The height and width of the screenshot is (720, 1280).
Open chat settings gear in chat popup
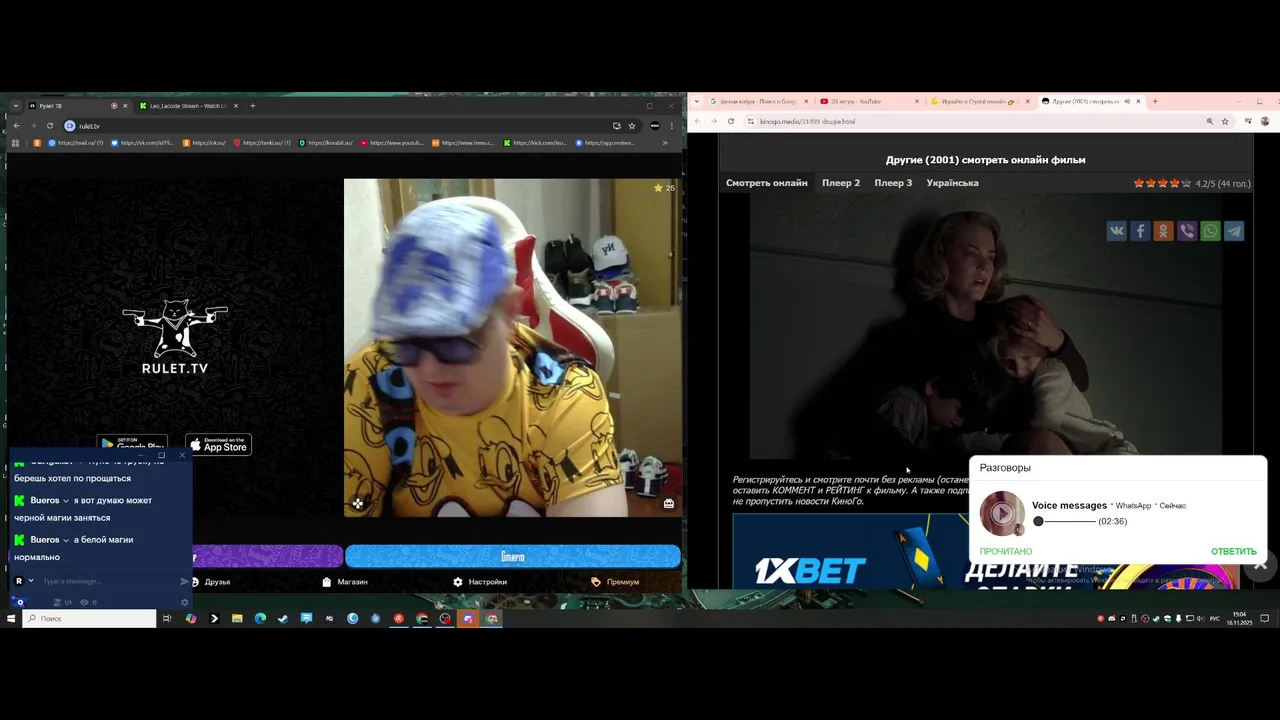[184, 602]
